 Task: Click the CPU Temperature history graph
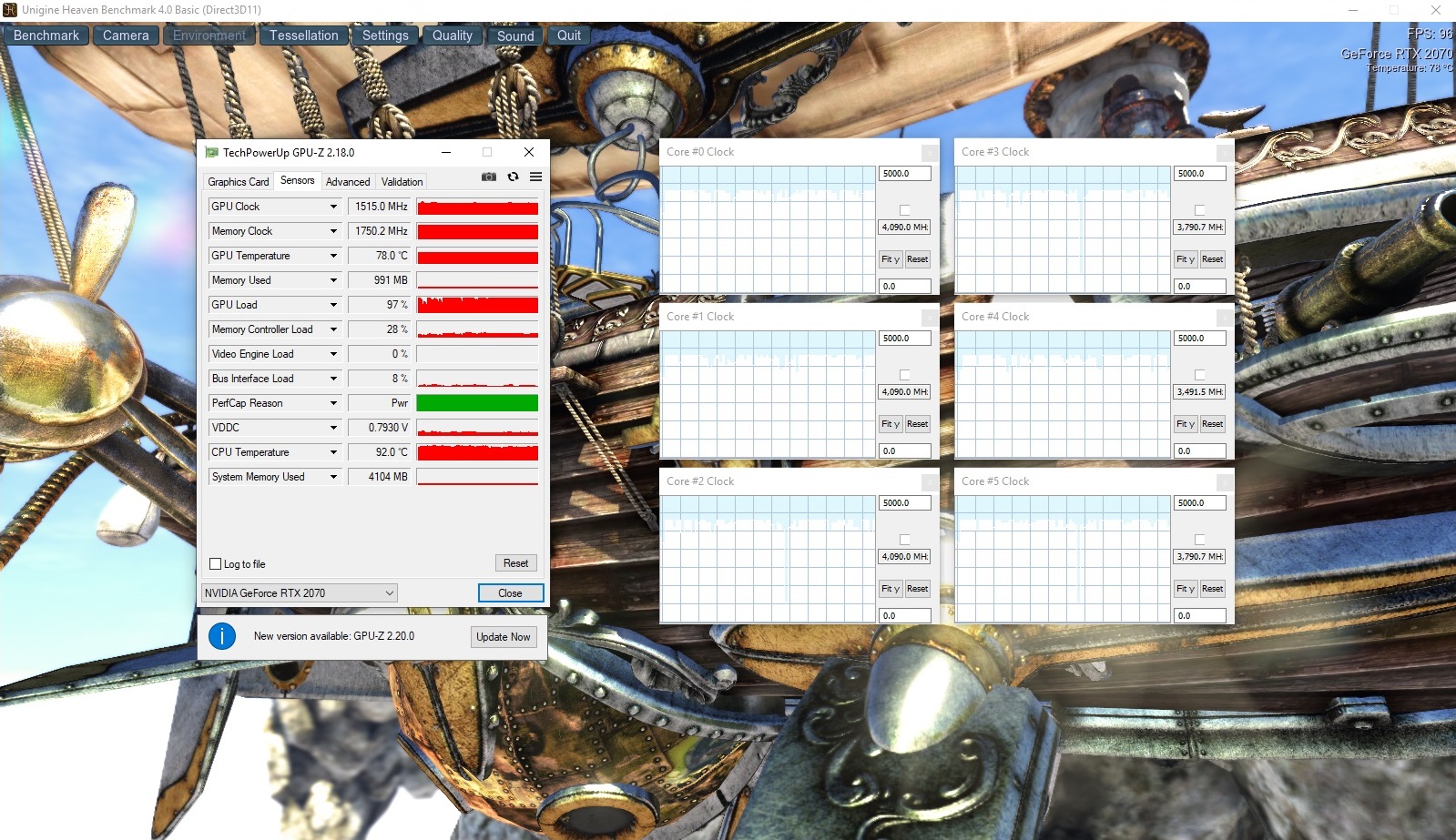coord(477,452)
